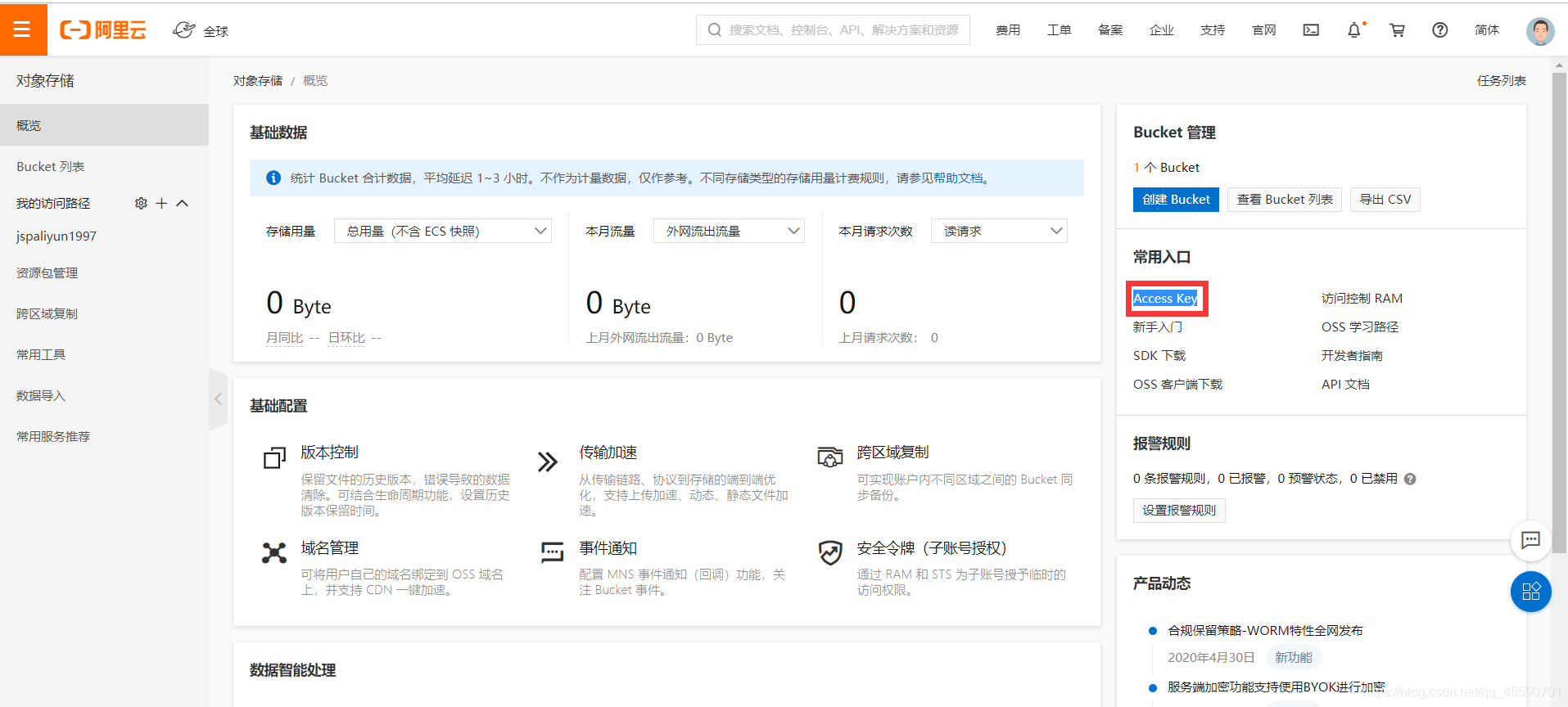Open the 备案 top menu
1568x707 pixels.
[1110, 30]
